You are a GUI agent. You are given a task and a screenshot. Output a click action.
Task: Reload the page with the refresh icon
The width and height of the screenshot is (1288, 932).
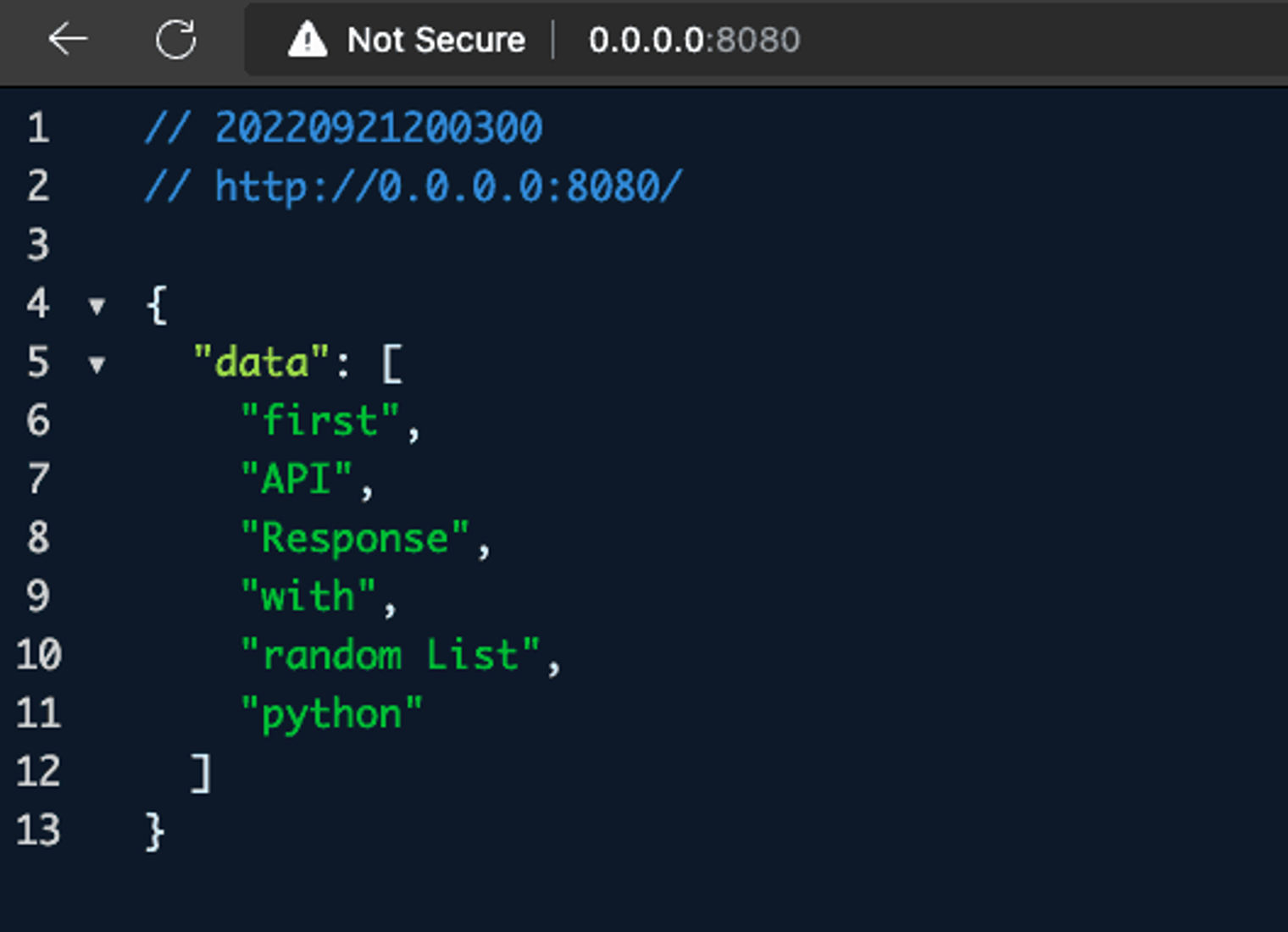coord(175,39)
